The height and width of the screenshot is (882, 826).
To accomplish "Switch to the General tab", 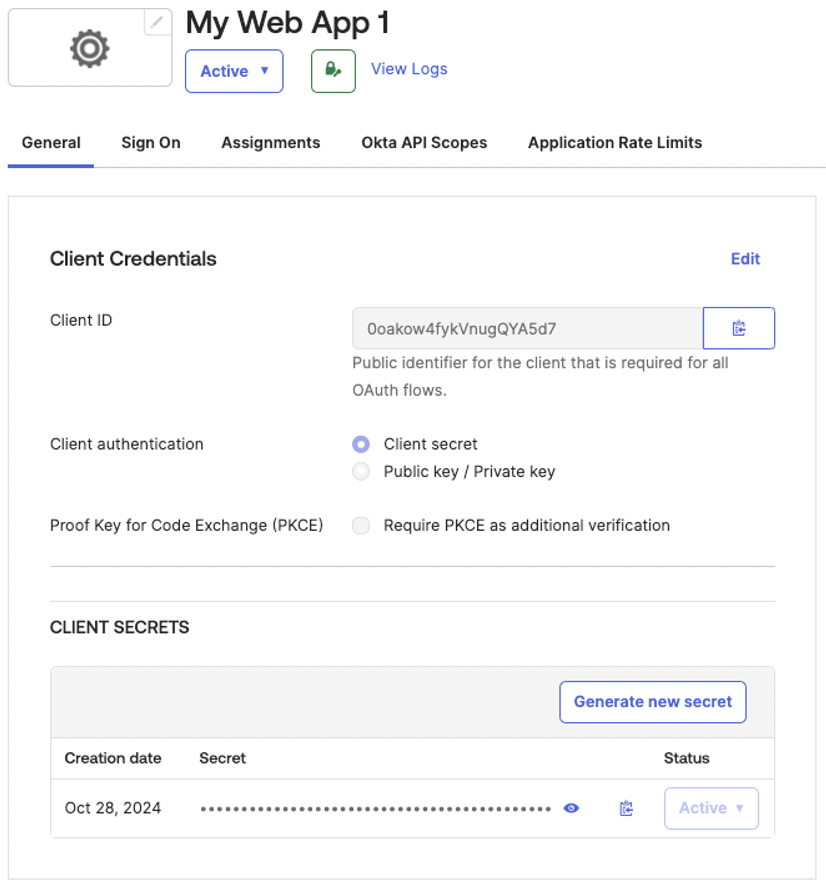I will [x=51, y=143].
